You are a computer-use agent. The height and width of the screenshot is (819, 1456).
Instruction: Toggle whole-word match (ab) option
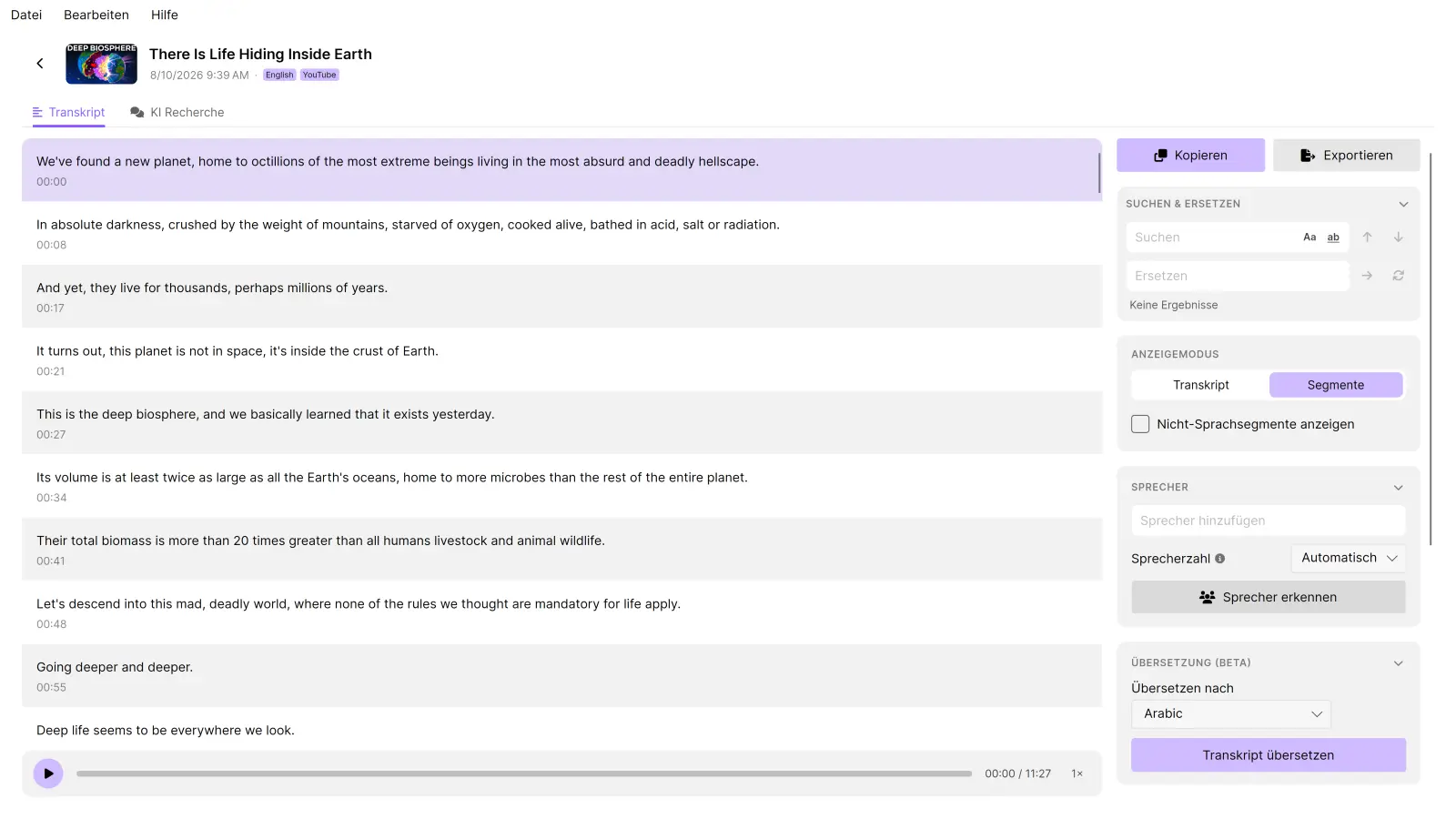pyautogui.click(x=1333, y=238)
